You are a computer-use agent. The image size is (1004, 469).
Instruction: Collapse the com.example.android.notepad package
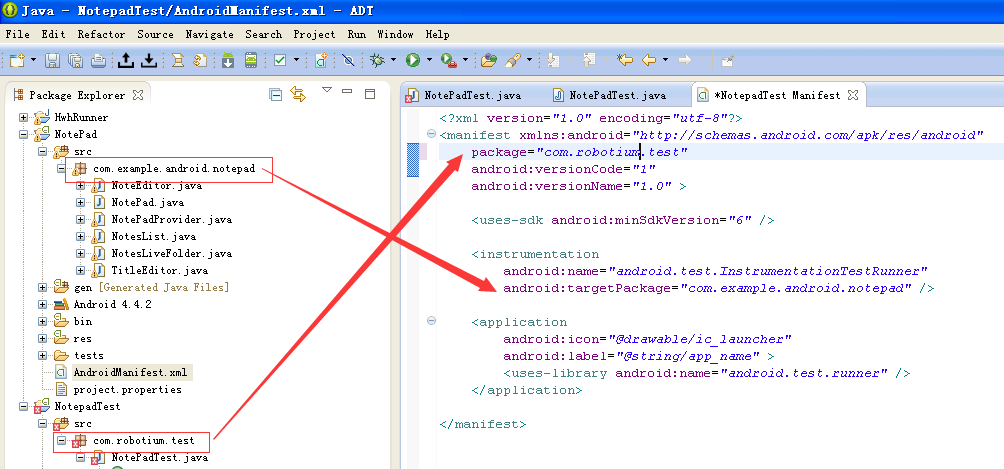pyautogui.click(x=61, y=169)
